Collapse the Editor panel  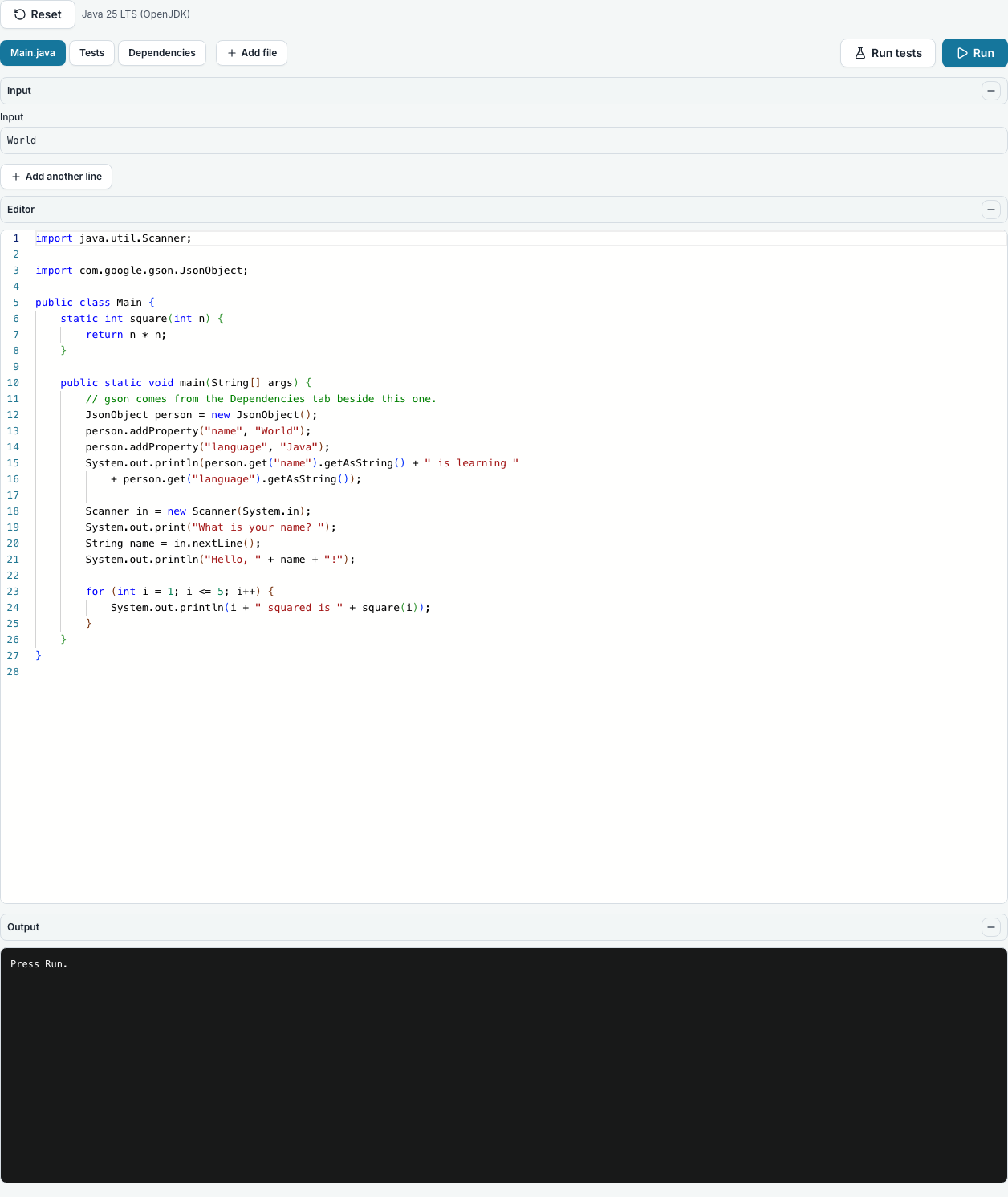pyautogui.click(x=991, y=210)
